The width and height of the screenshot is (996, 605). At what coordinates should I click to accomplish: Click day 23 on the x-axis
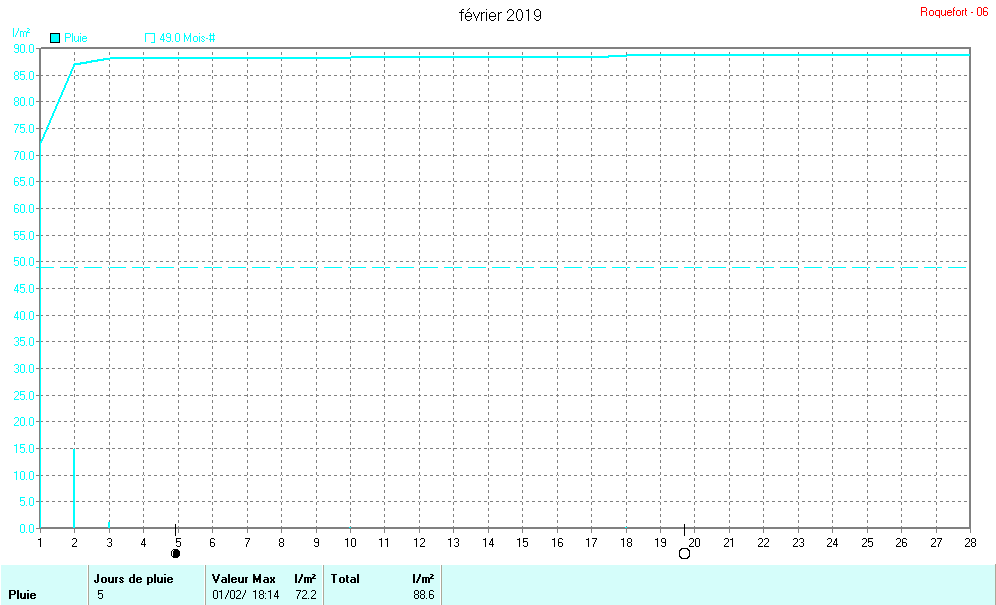click(x=798, y=543)
